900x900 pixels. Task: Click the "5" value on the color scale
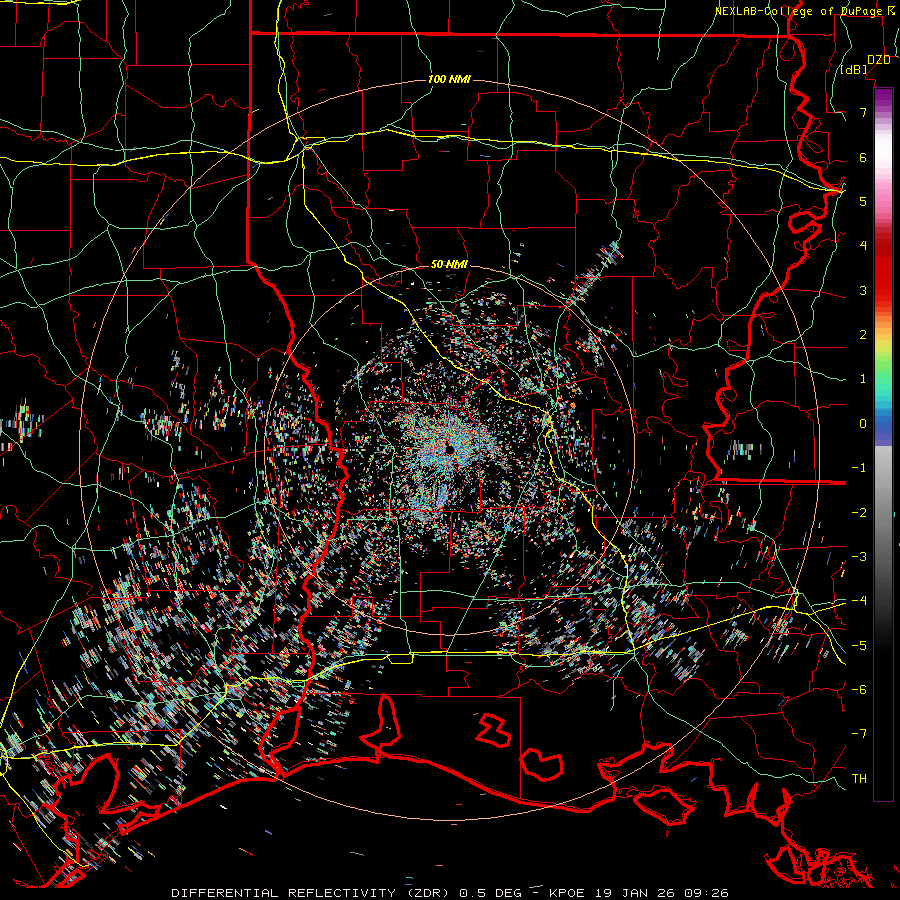click(x=863, y=201)
